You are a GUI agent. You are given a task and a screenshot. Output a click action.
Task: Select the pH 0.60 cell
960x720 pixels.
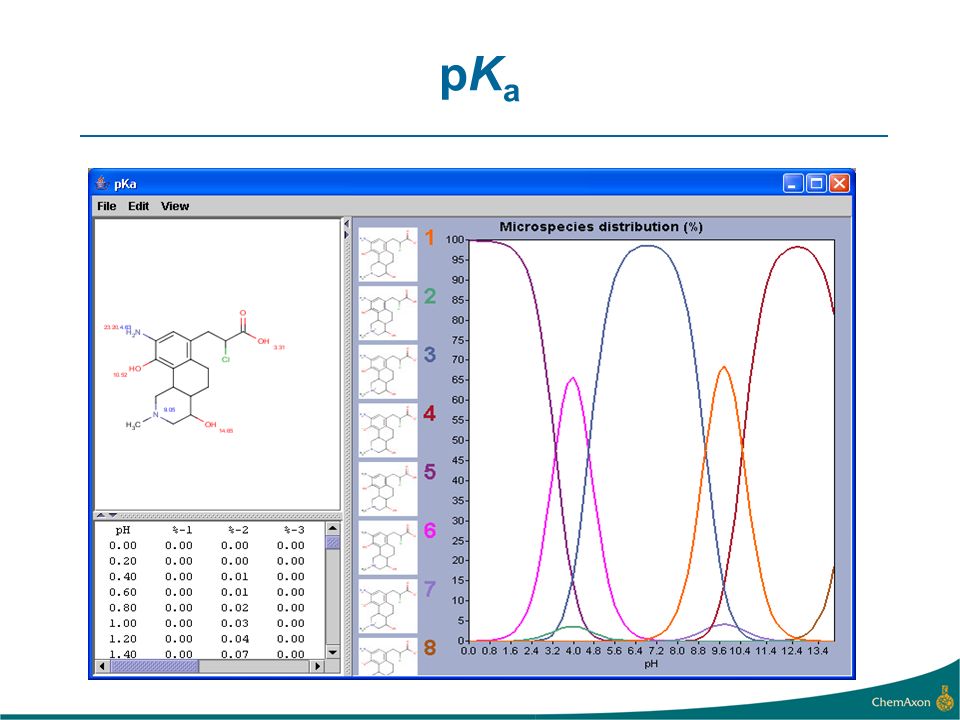tap(123, 592)
